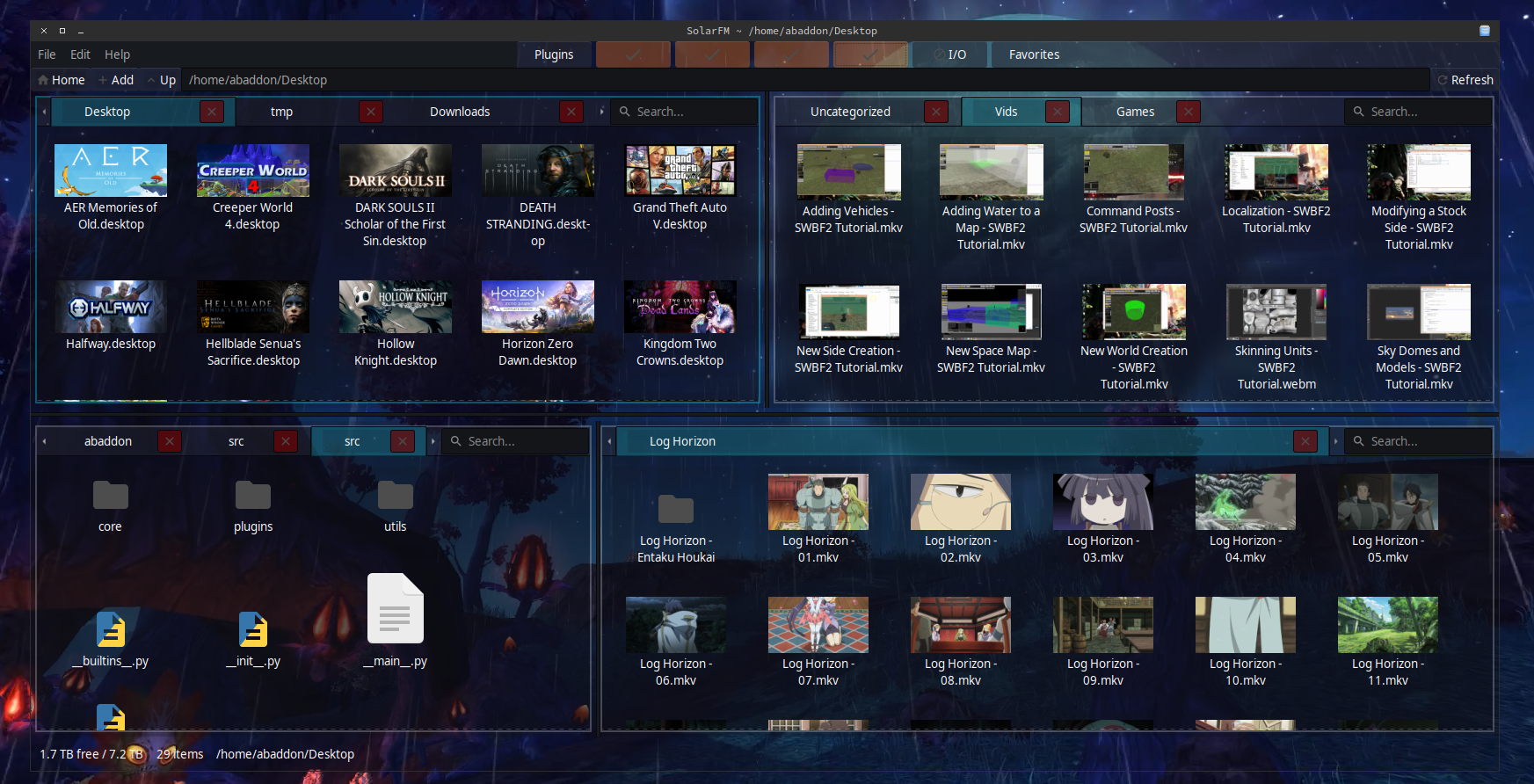Screen dimensions: 1534x784
Task: Open the __main__.py file icon
Action: tap(395, 608)
